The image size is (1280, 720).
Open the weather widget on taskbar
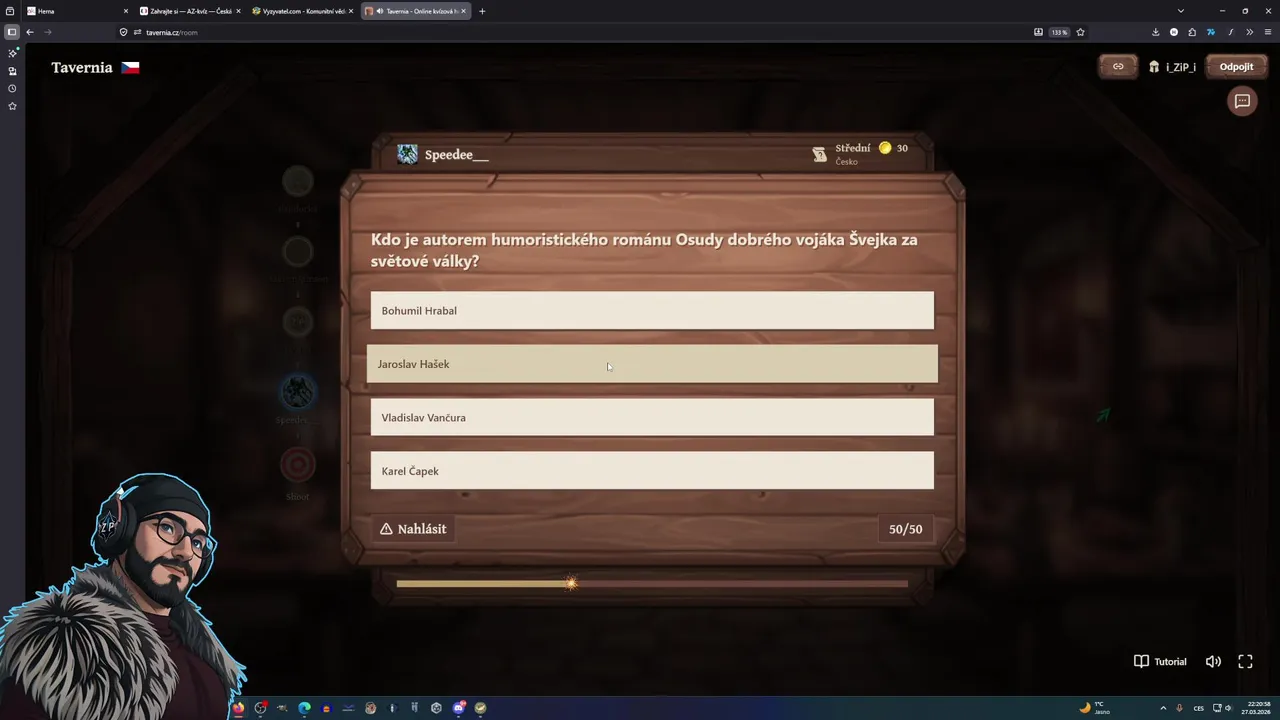pyautogui.click(x=1095, y=708)
